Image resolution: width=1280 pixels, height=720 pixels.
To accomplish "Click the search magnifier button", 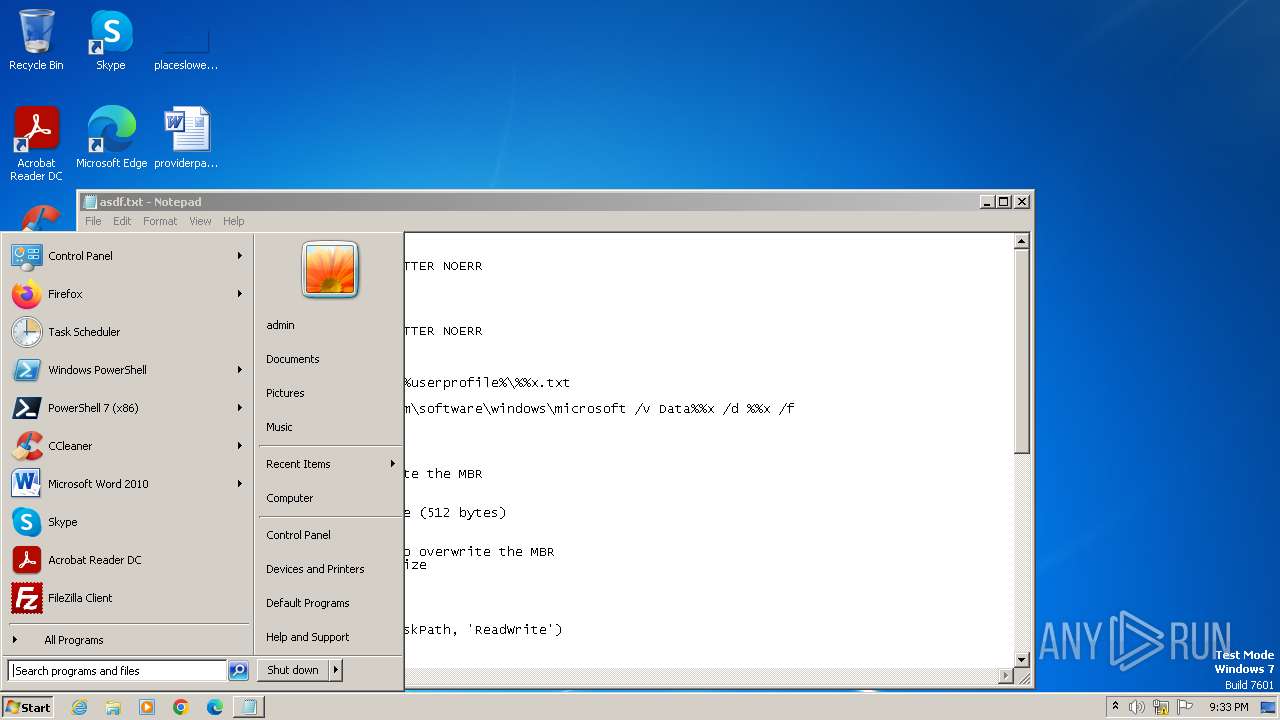I will point(238,671).
